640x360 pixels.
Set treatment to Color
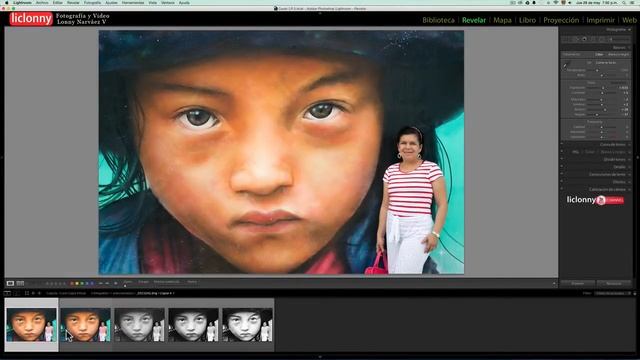tap(599, 54)
